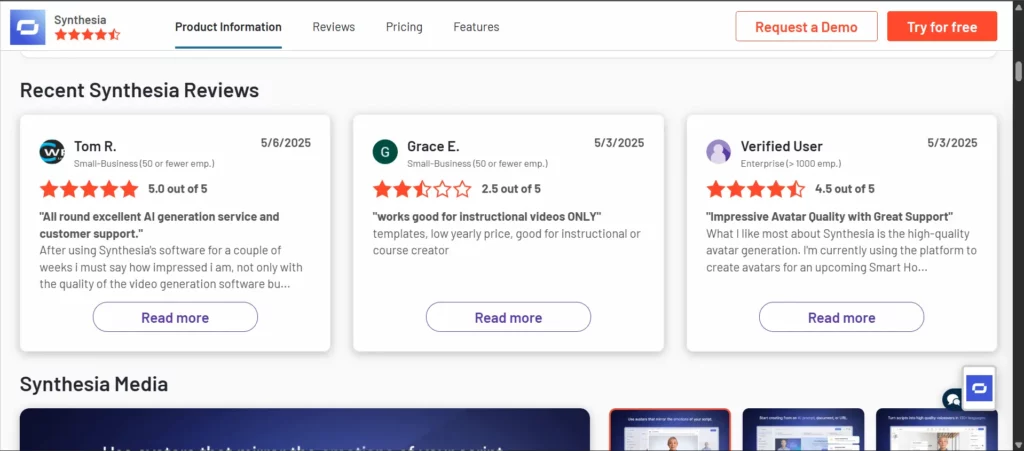
Task: Open the Pricing tab
Action: click(x=404, y=27)
